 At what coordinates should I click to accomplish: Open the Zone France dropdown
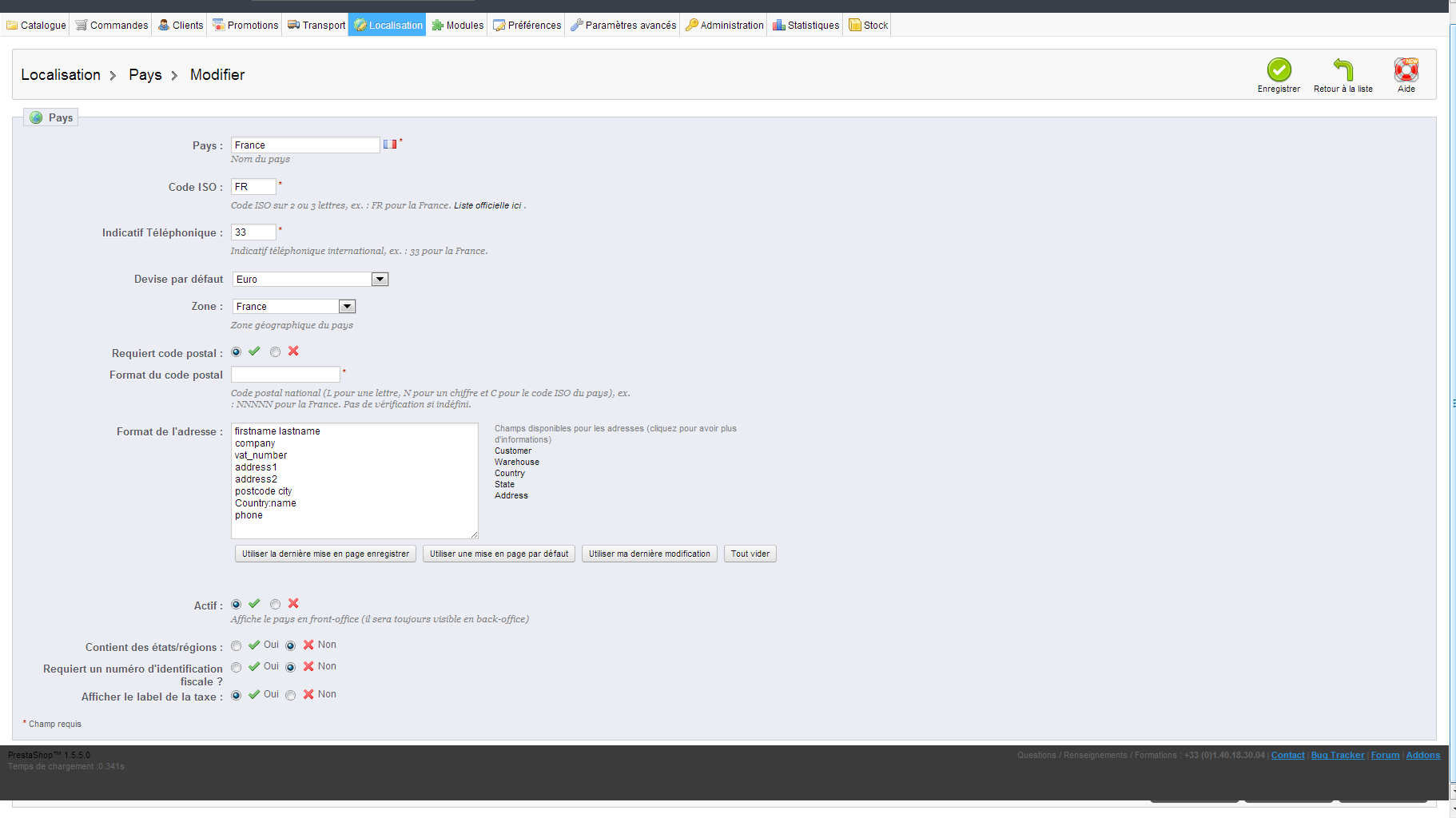coord(293,307)
